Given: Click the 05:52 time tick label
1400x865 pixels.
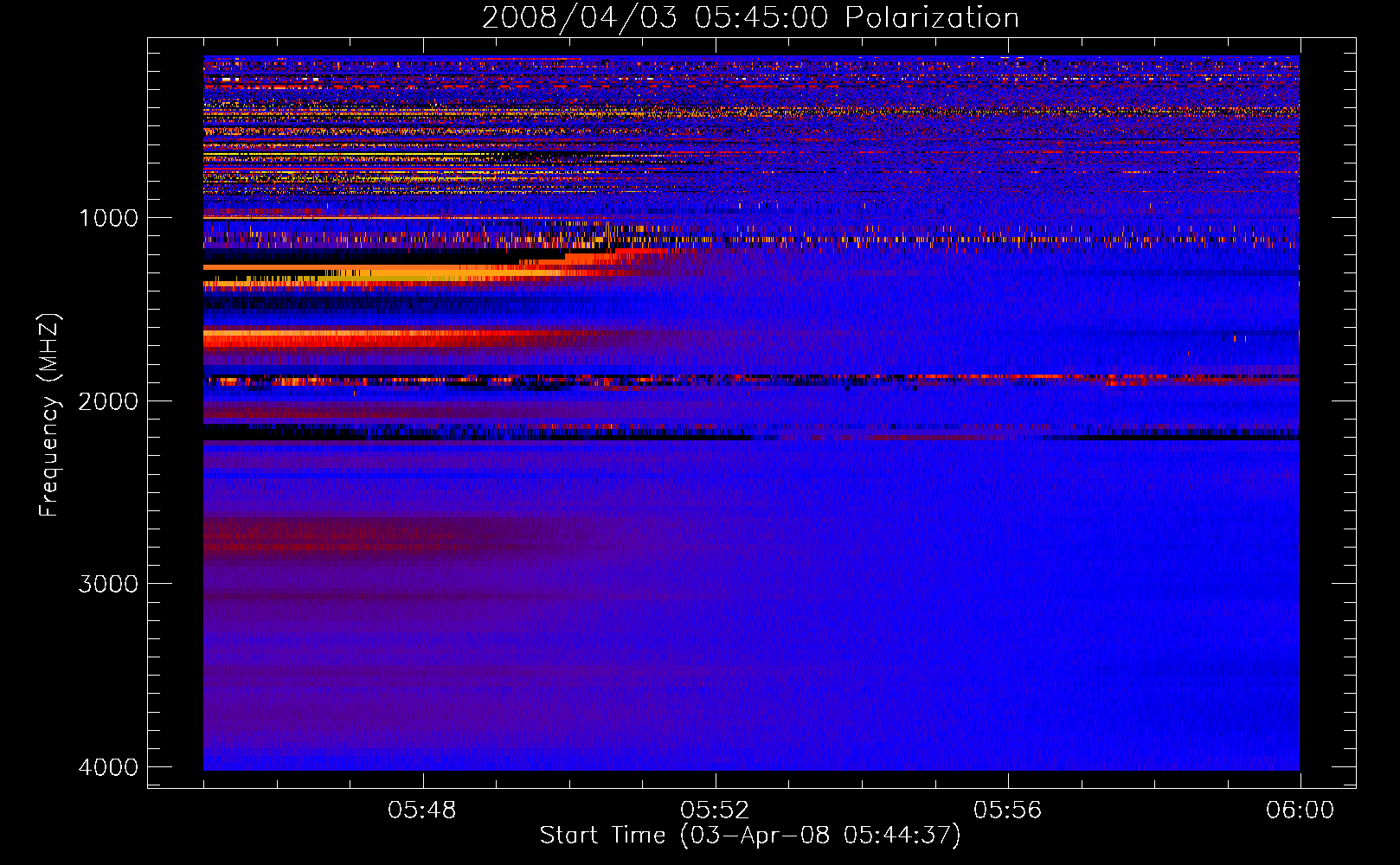Looking at the screenshot, I should [715, 811].
